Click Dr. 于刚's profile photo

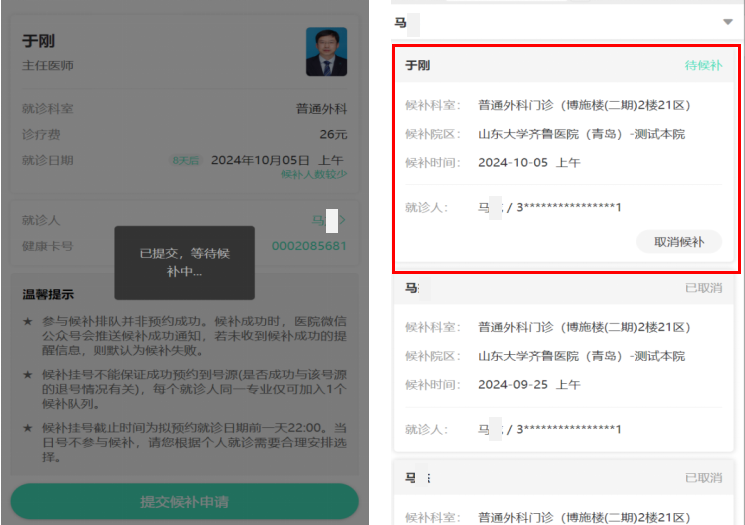pos(326,52)
